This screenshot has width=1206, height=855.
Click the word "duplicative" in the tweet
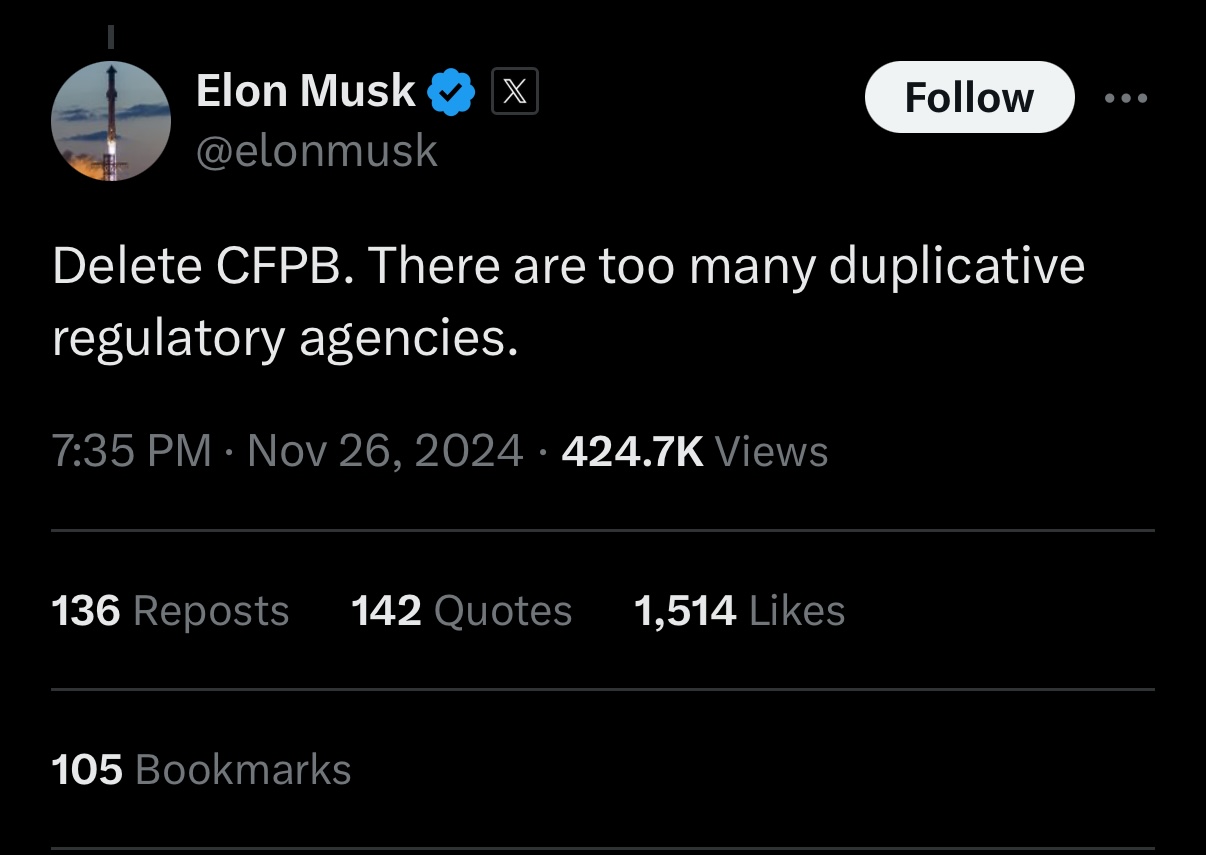point(957,267)
